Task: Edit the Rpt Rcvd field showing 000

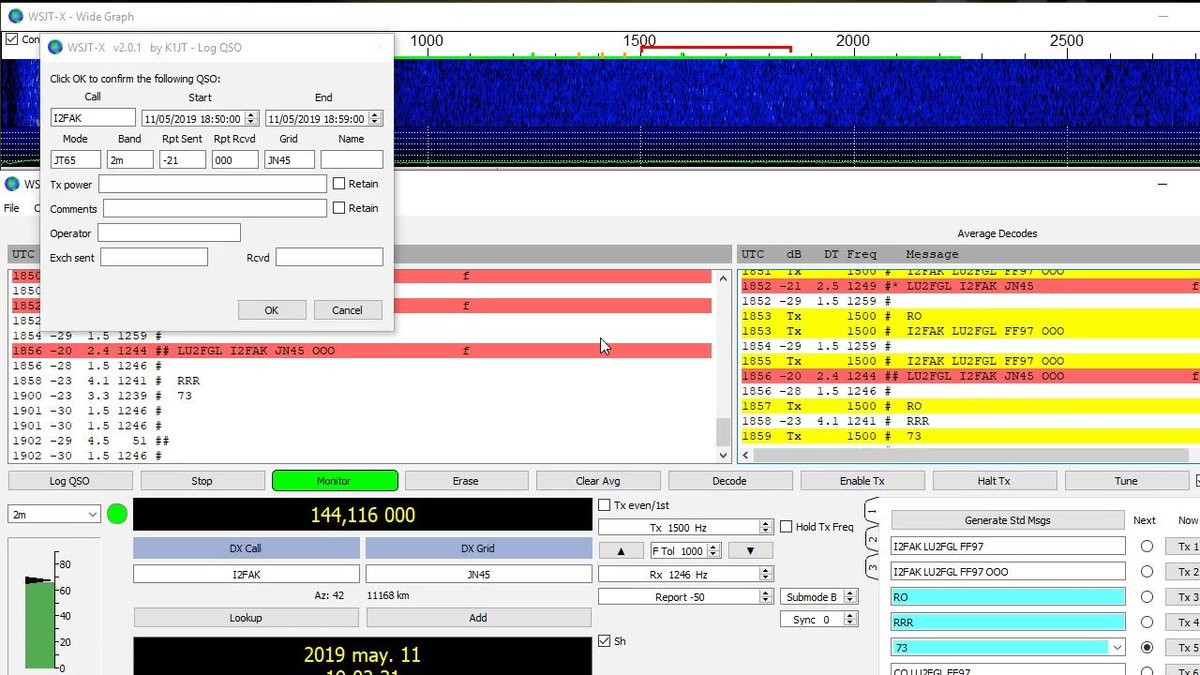Action: click(x=235, y=159)
